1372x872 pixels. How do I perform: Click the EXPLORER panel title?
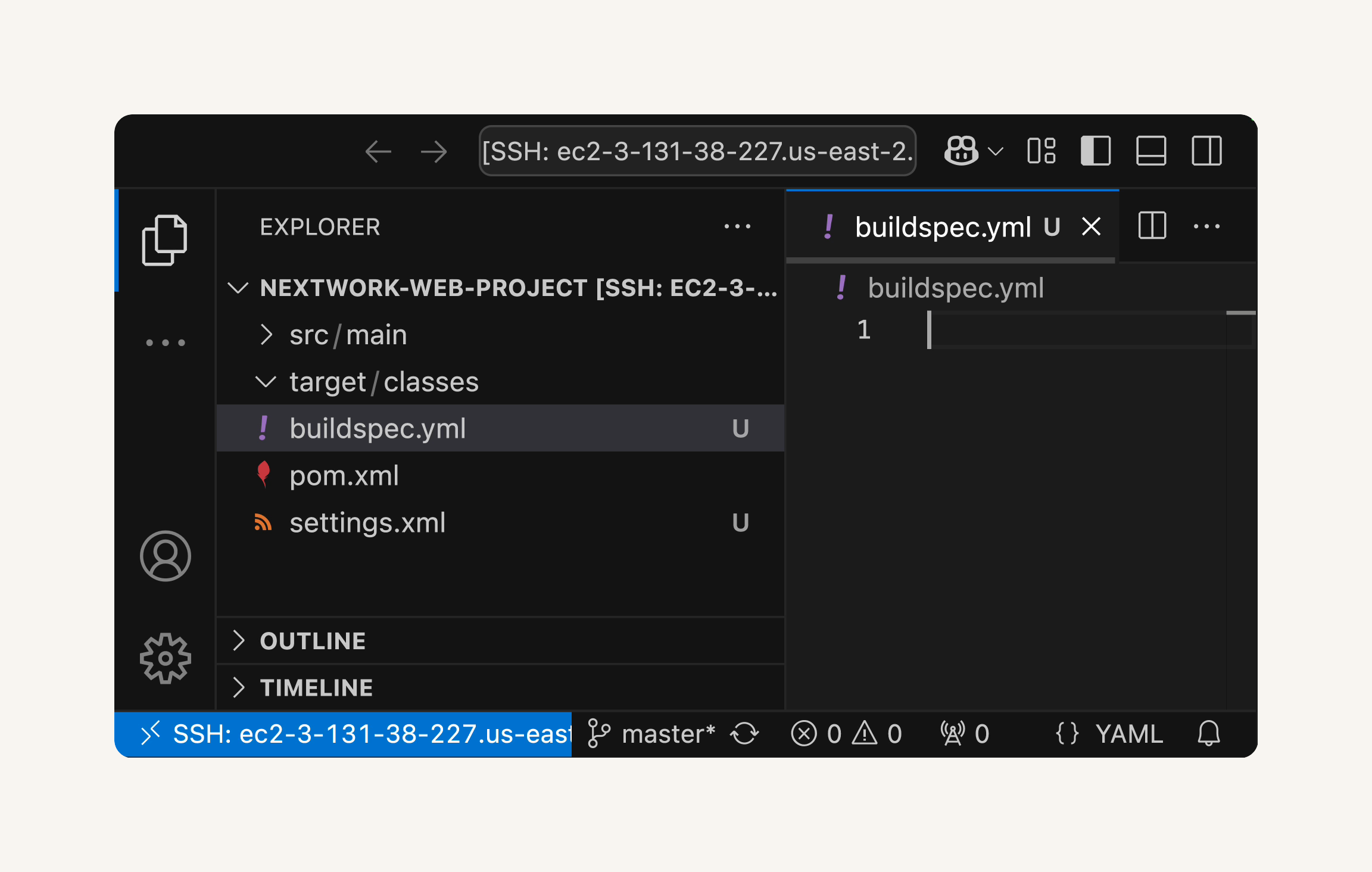pos(320,227)
